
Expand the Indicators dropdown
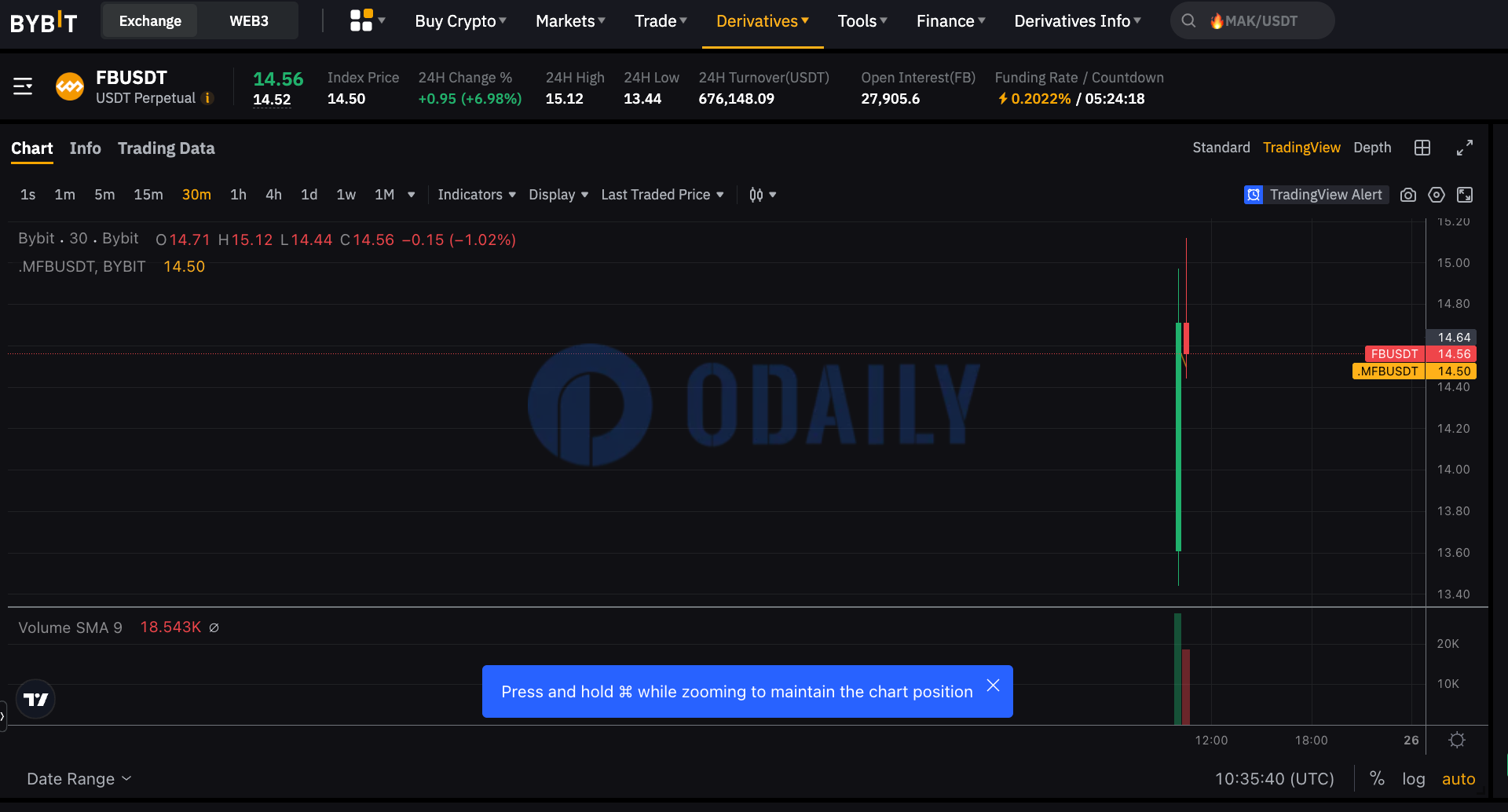(x=477, y=195)
